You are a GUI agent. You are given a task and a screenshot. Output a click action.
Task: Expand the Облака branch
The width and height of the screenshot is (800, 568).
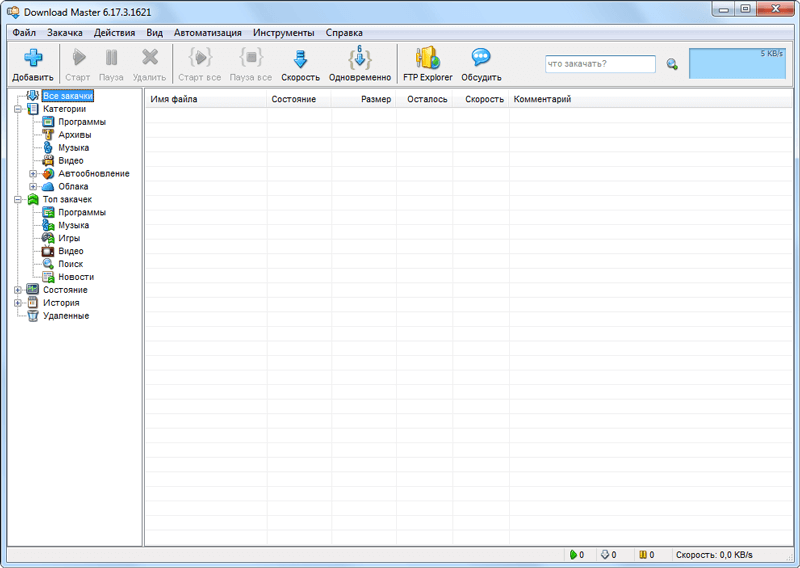[x=33, y=186]
